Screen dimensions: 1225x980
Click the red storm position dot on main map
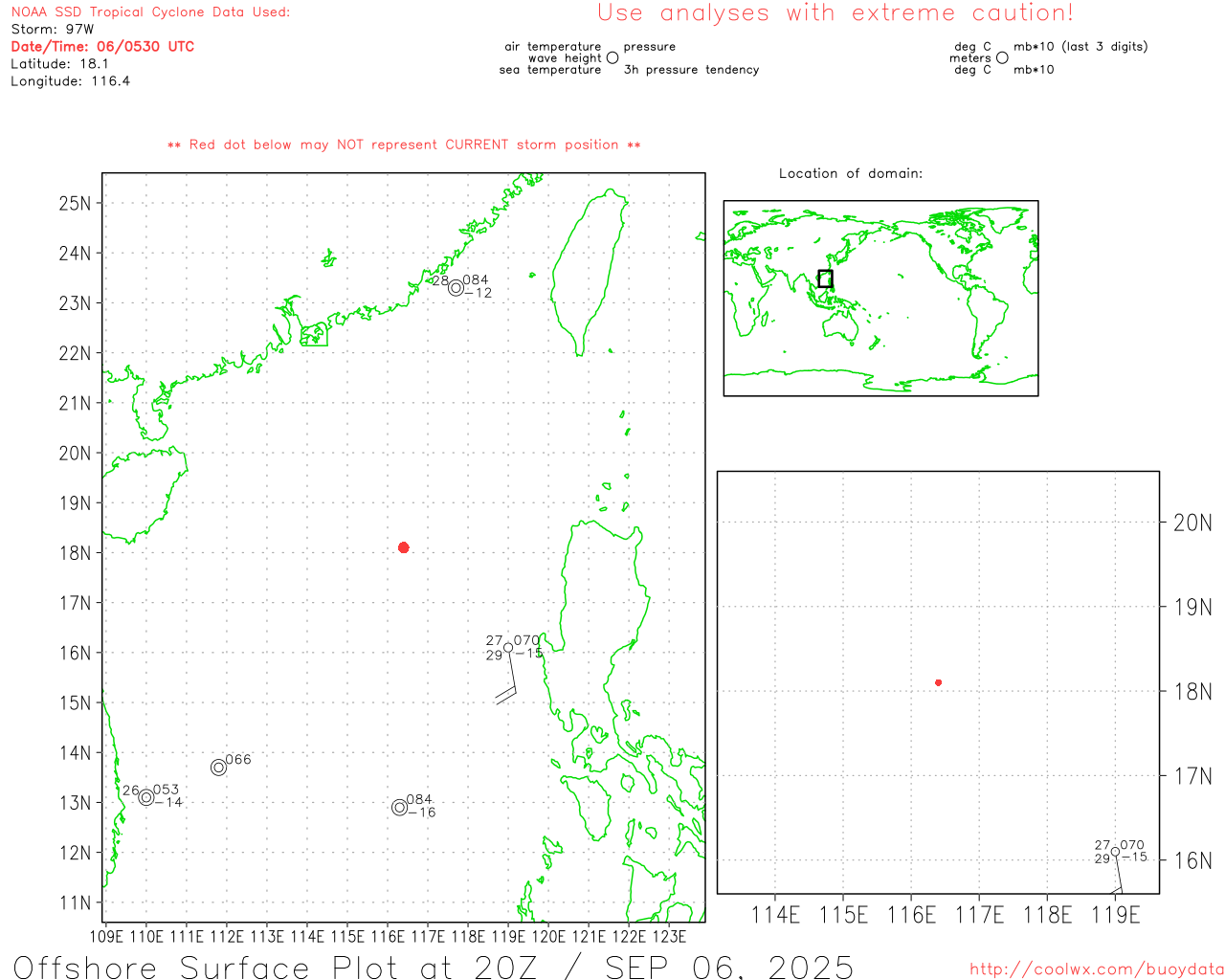click(404, 547)
